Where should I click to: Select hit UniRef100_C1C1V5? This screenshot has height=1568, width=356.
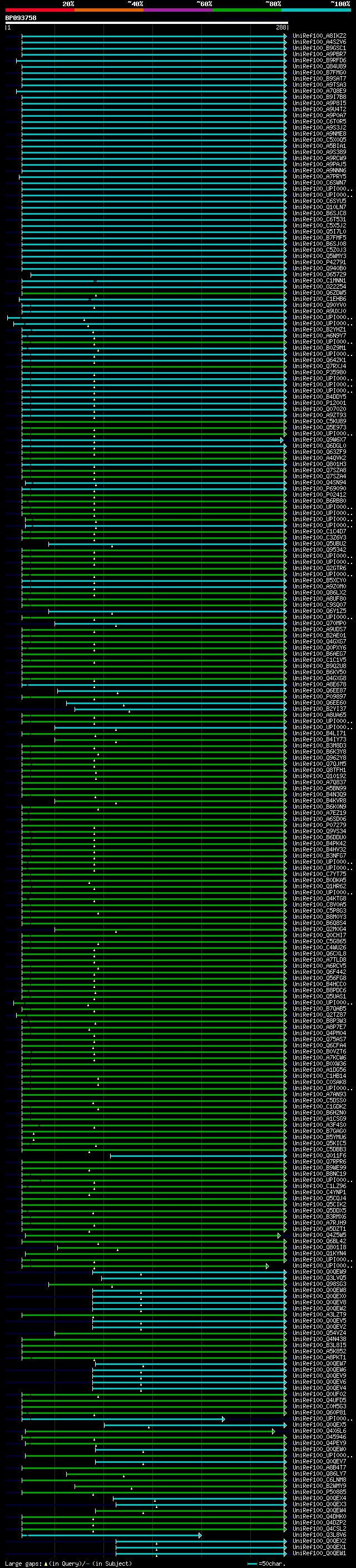tap(319, 660)
